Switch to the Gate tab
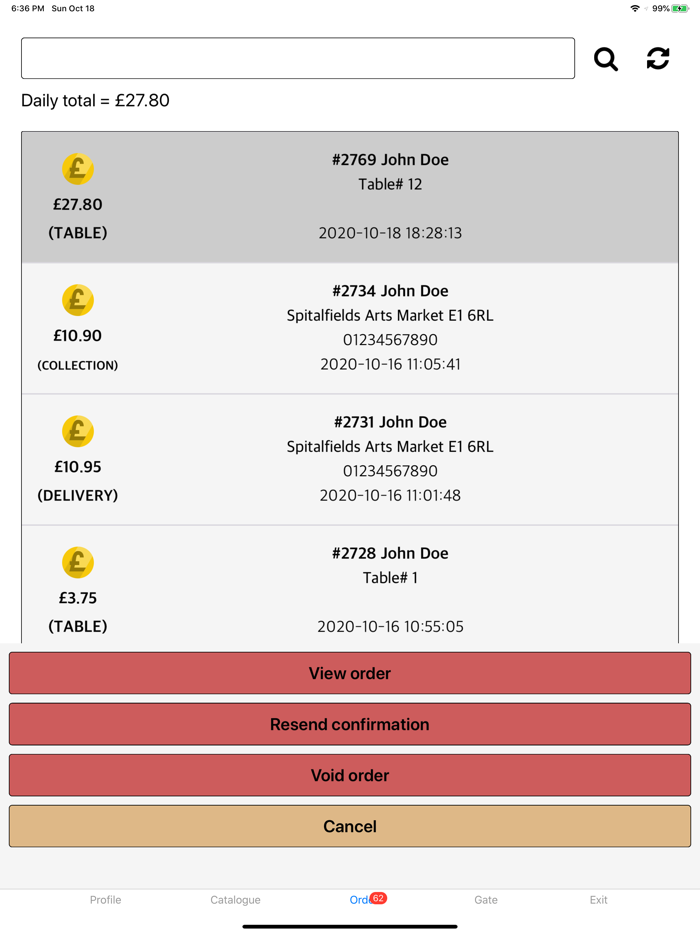 tap(486, 899)
